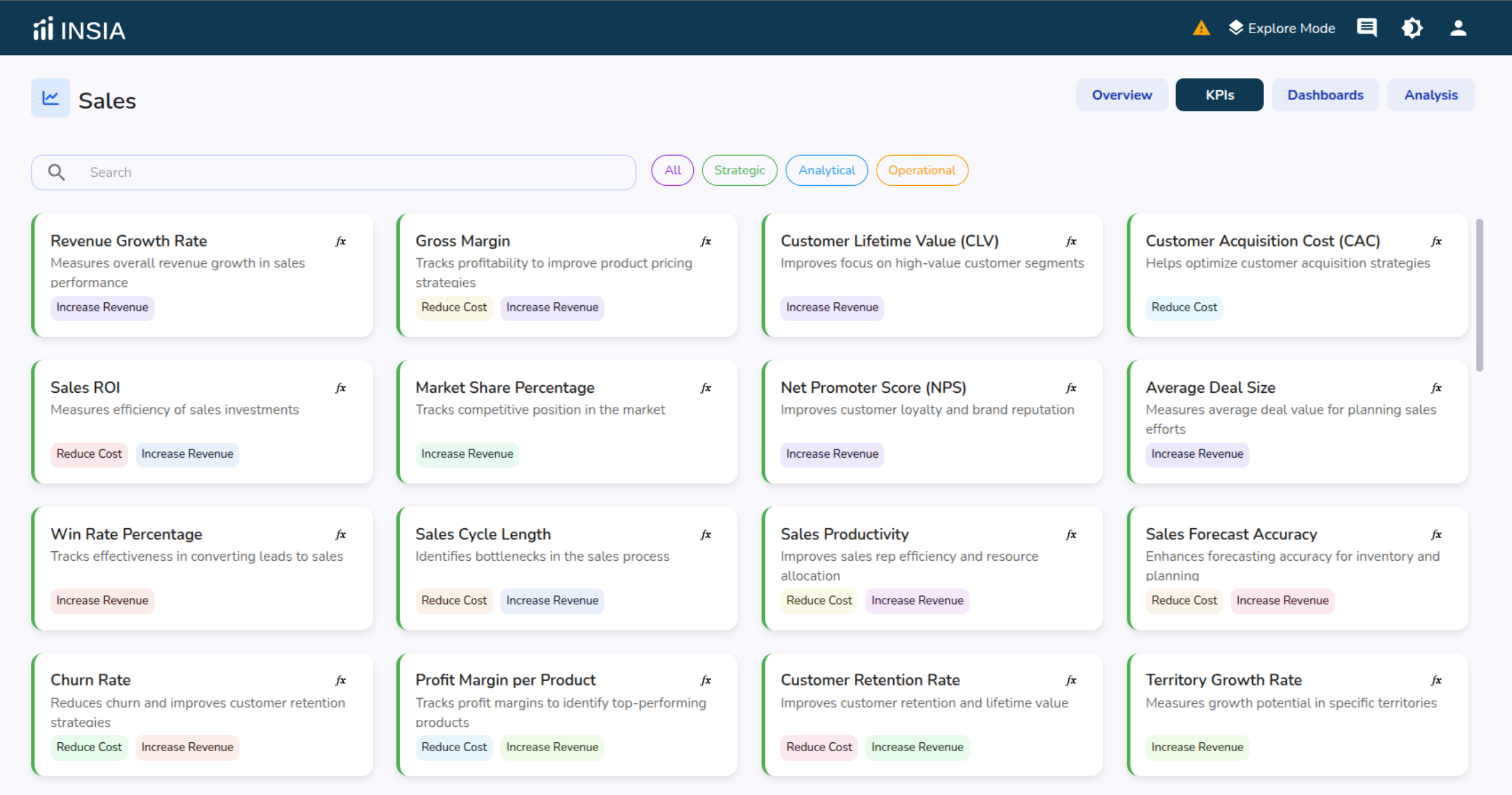Screen dimensions: 1512x795
Task: Click Reduce Cost tag on Churn Rate
Action: (x=89, y=747)
